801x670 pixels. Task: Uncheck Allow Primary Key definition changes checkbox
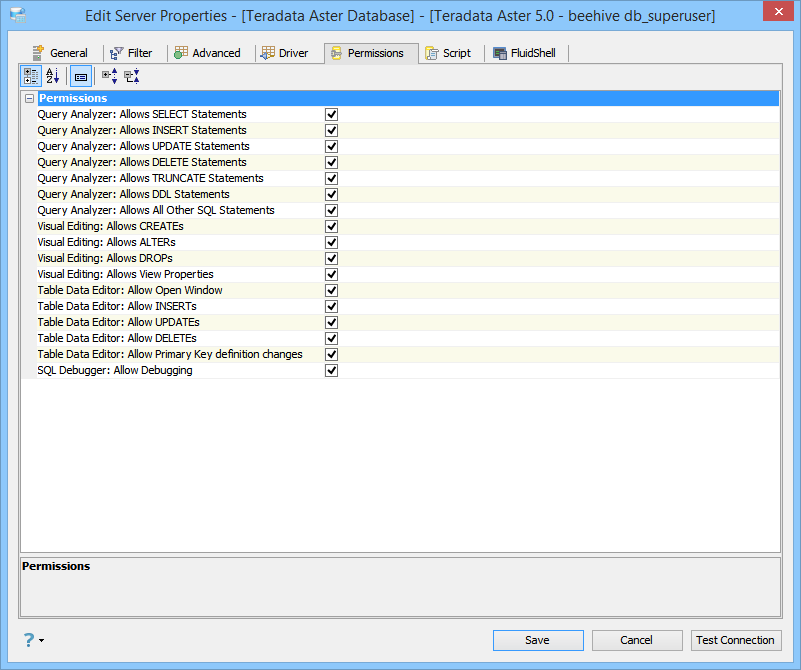pyautogui.click(x=332, y=354)
